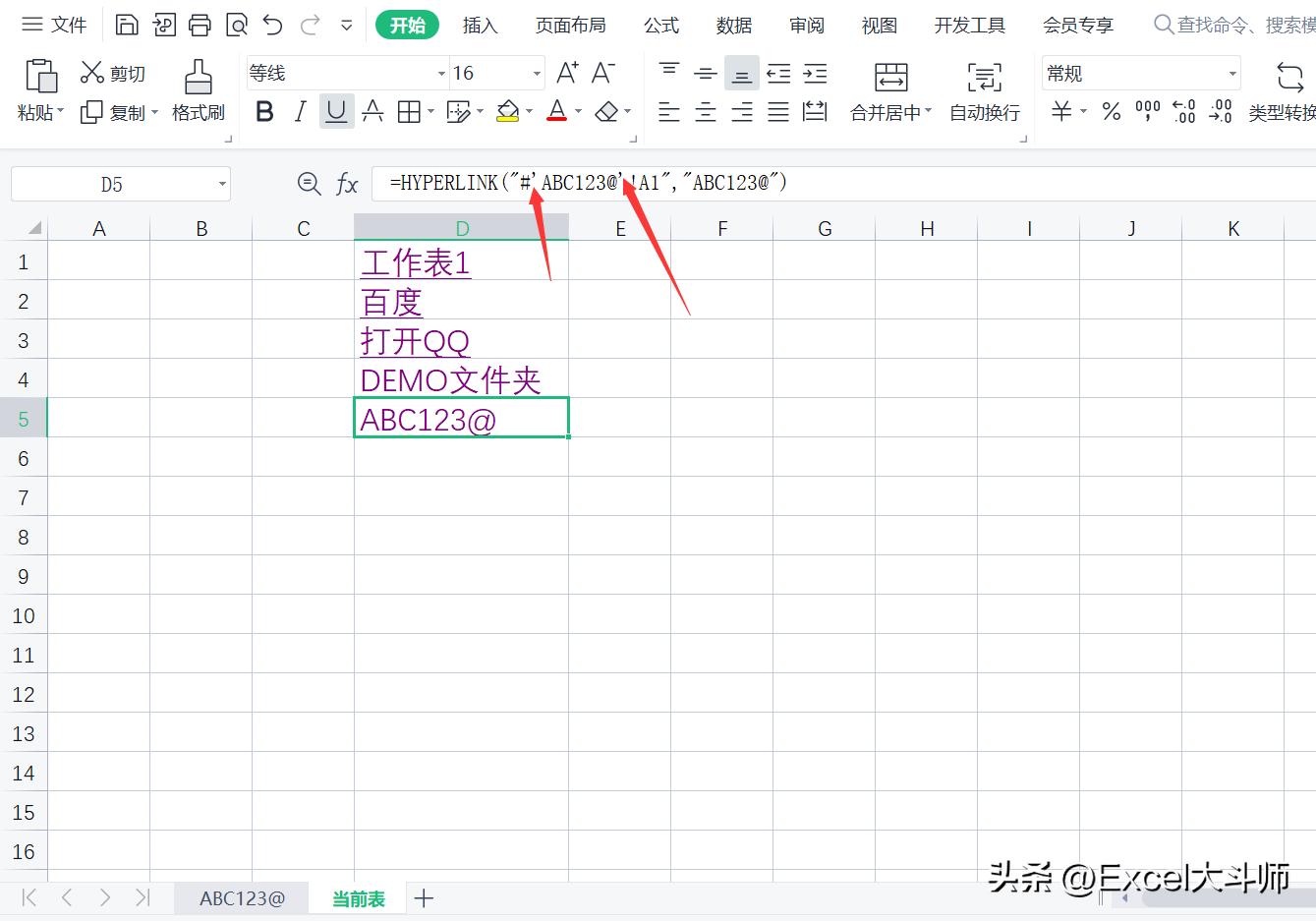Open the font size dropdown

[535, 72]
